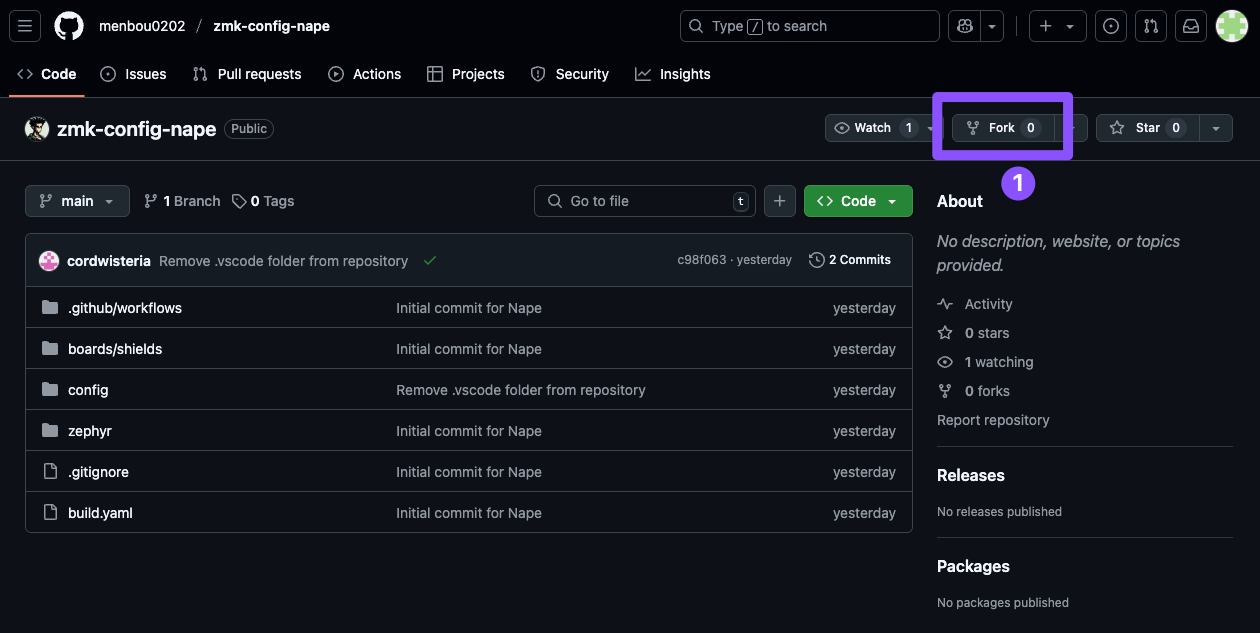
Task: Open the user profile avatar menu
Action: point(1231,26)
